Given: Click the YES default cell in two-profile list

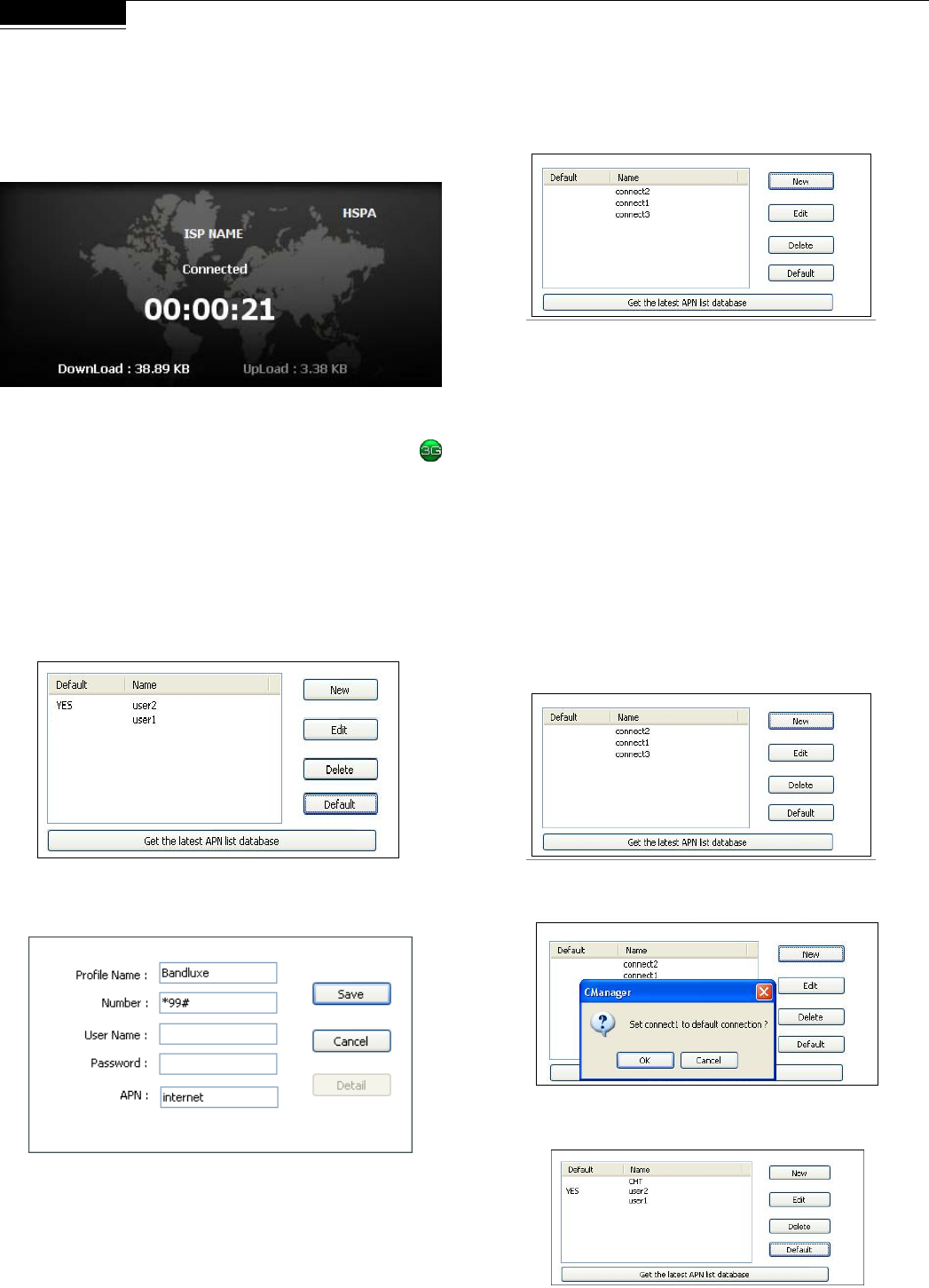Looking at the screenshot, I should pos(65,706).
